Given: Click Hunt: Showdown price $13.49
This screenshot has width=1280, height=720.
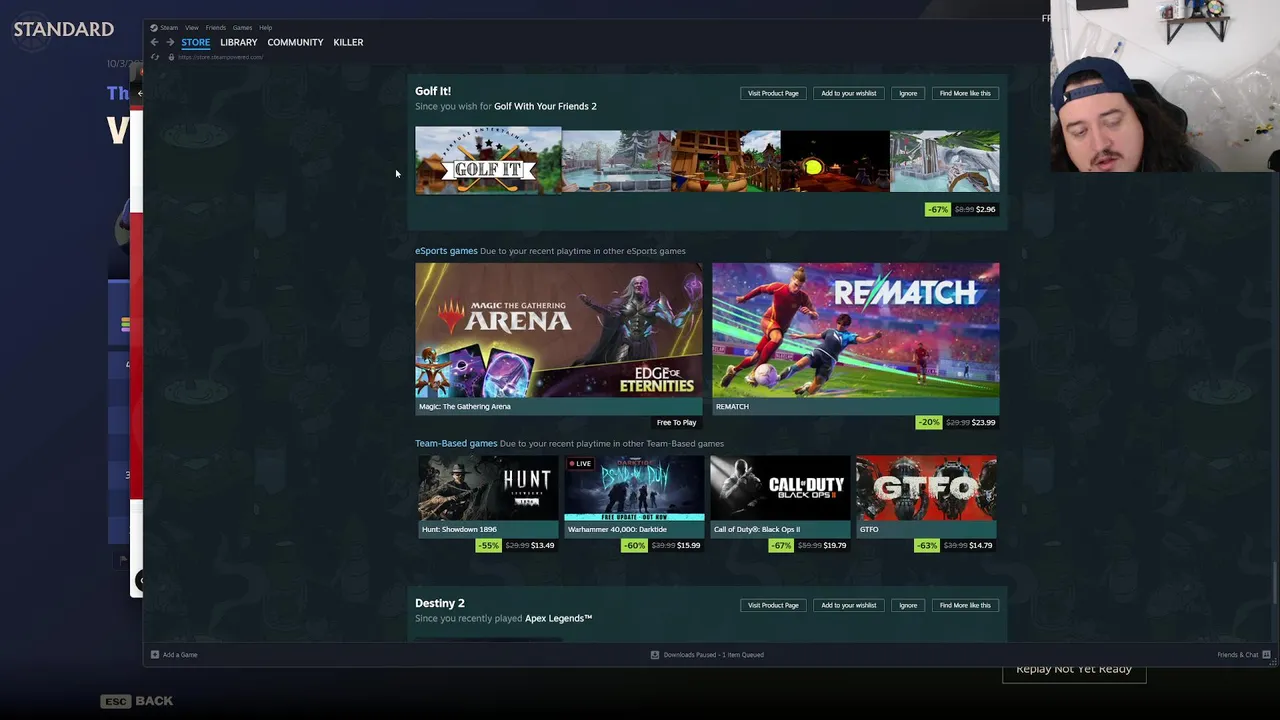Looking at the screenshot, I should tap(543, 545).
